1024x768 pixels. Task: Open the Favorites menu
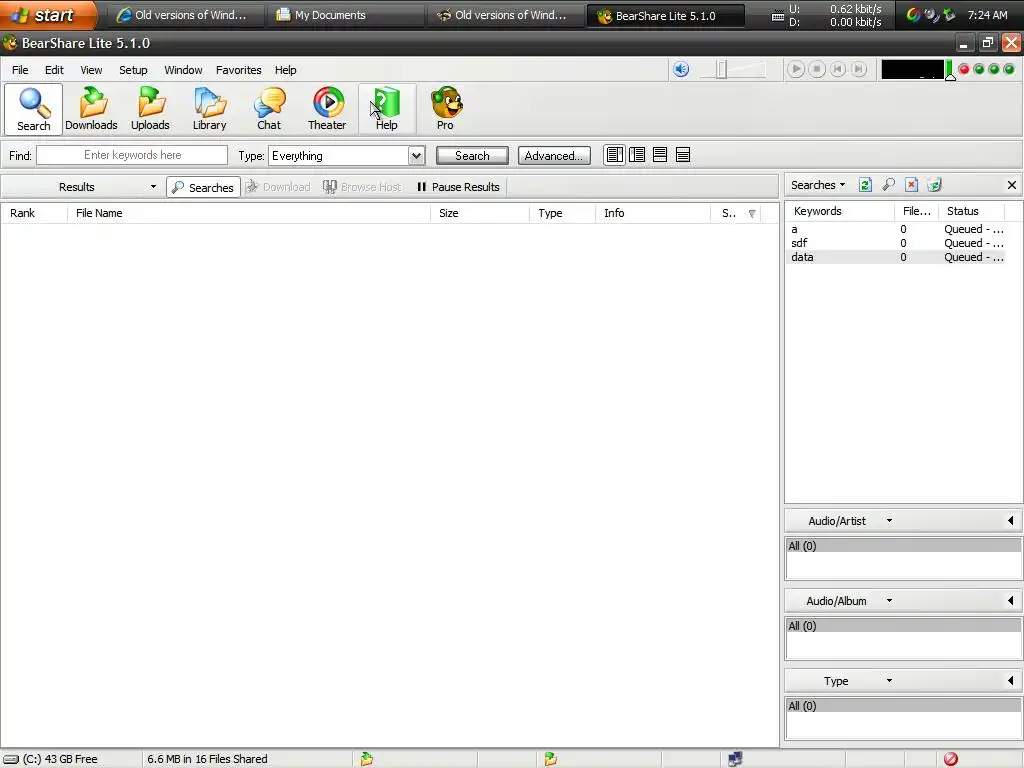coord(238,70)
